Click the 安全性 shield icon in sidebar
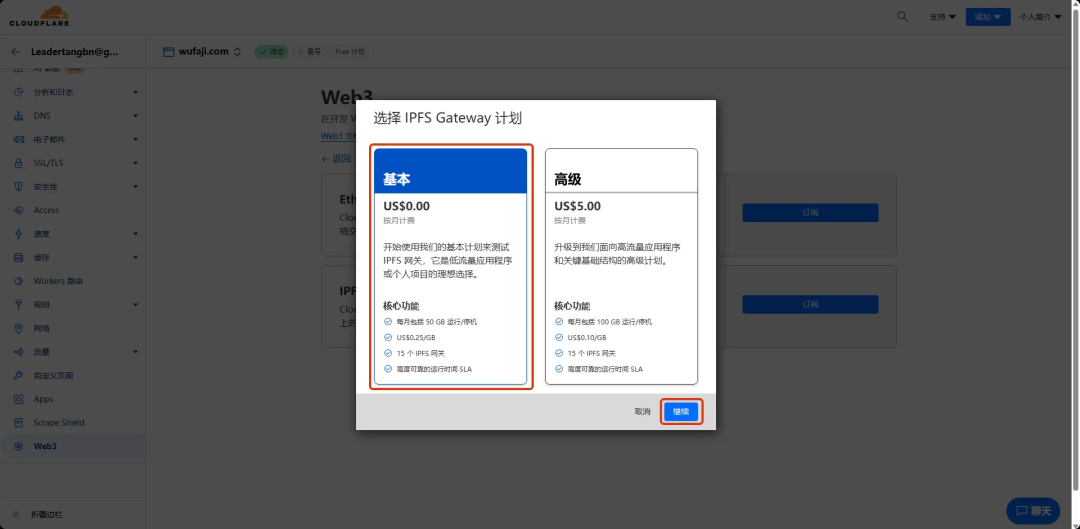The image size is (1080, 529). 19,187
